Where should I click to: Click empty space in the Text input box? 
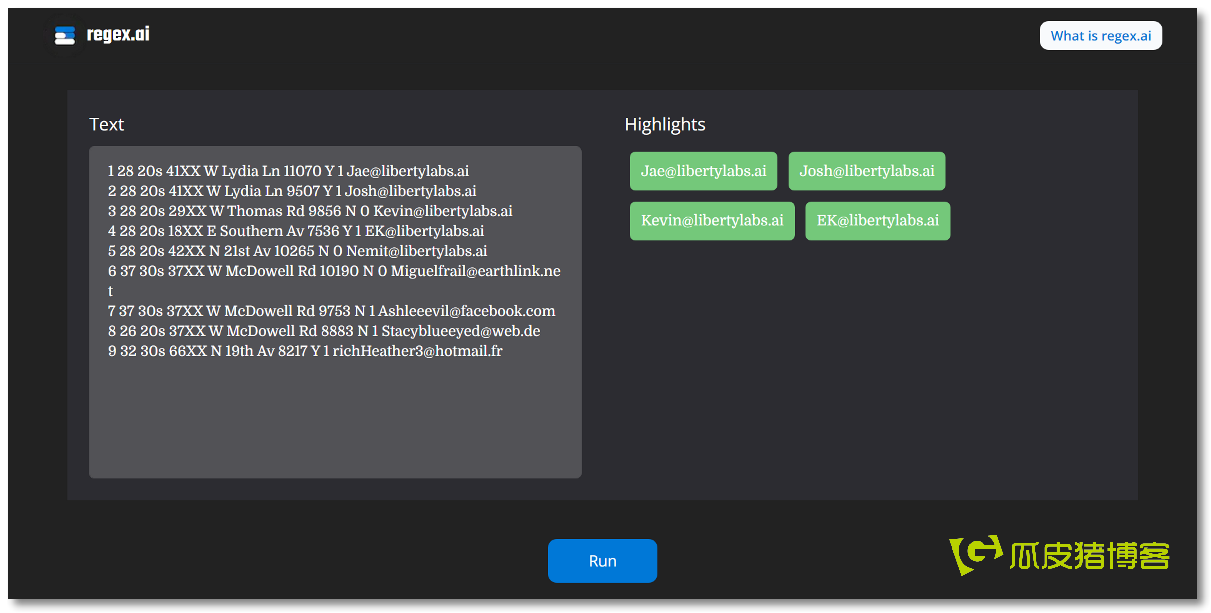(335, 420)
